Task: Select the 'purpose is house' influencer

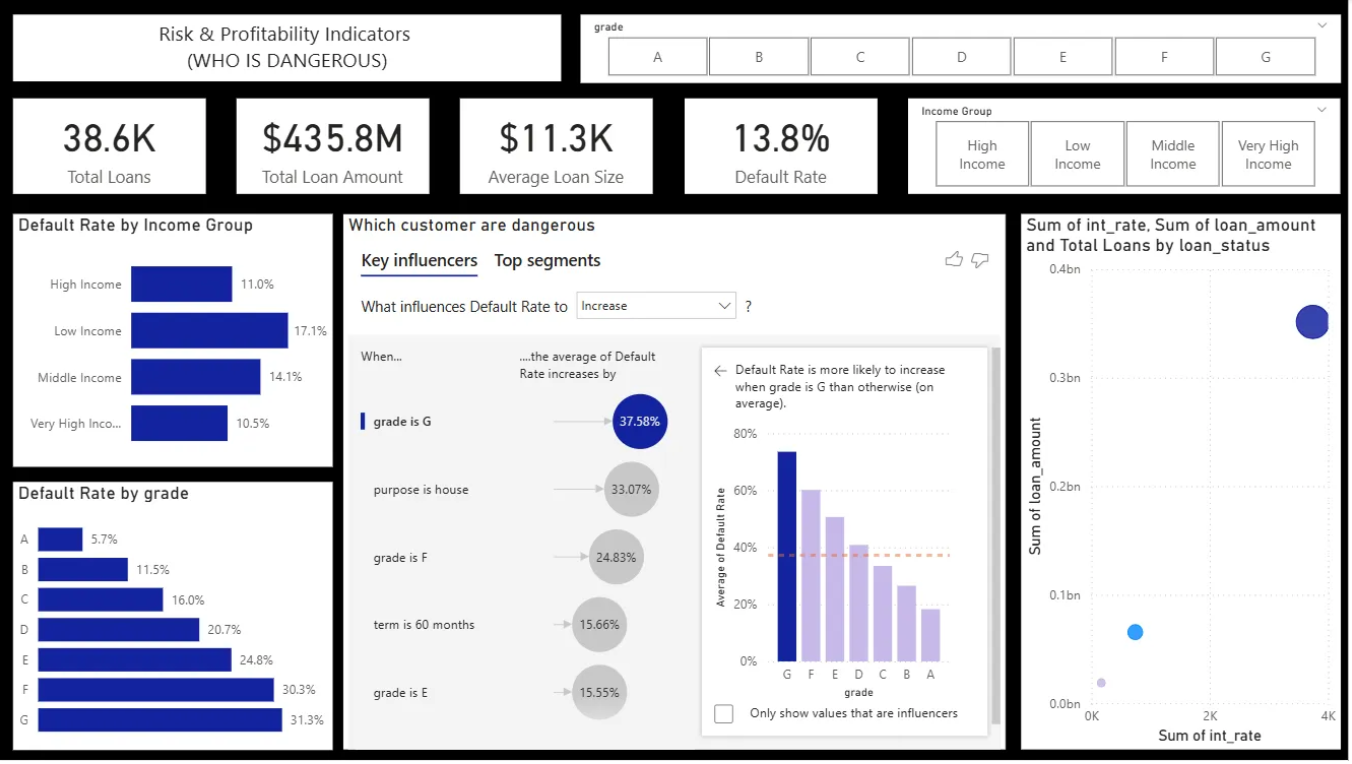Action: pyautogui.click(x=421, y=490)
